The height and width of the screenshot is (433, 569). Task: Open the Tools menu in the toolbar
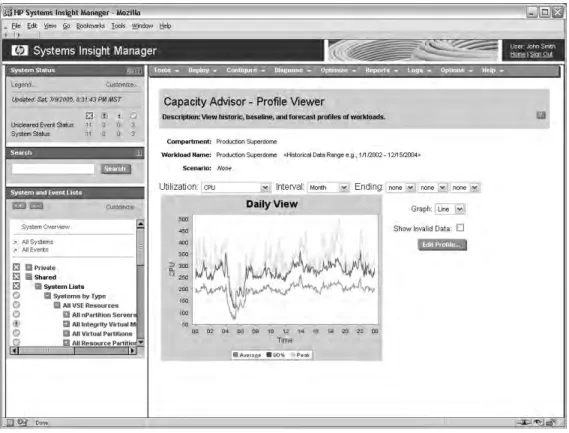(x=166, y=70)
